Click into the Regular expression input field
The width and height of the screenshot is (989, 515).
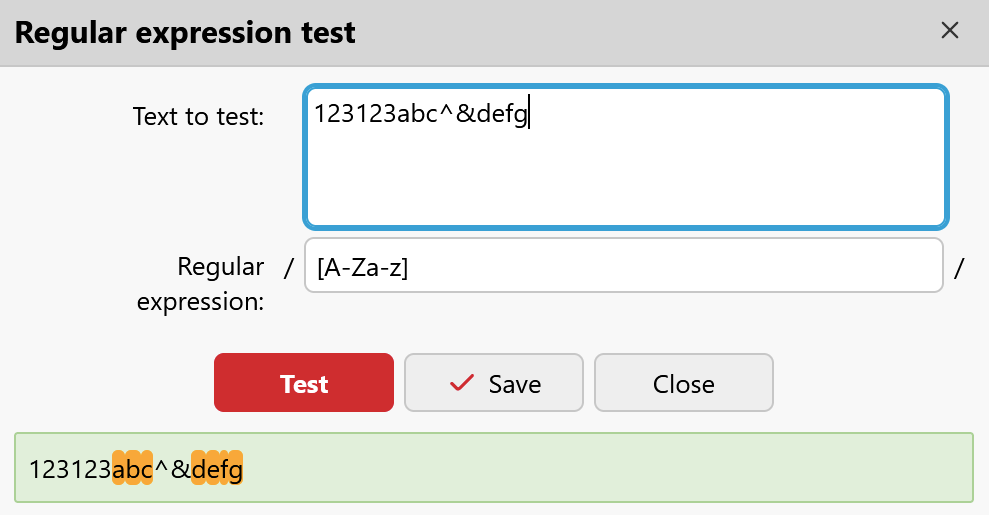click(x=623, y=266)
